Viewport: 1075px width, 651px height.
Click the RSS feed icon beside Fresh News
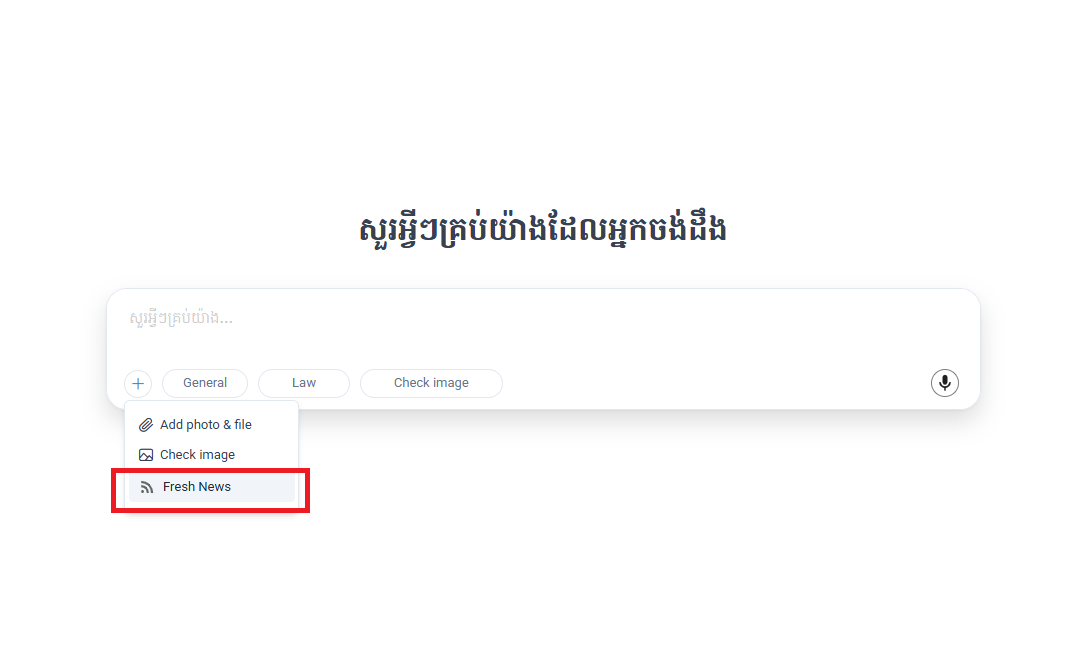[147, 487]
